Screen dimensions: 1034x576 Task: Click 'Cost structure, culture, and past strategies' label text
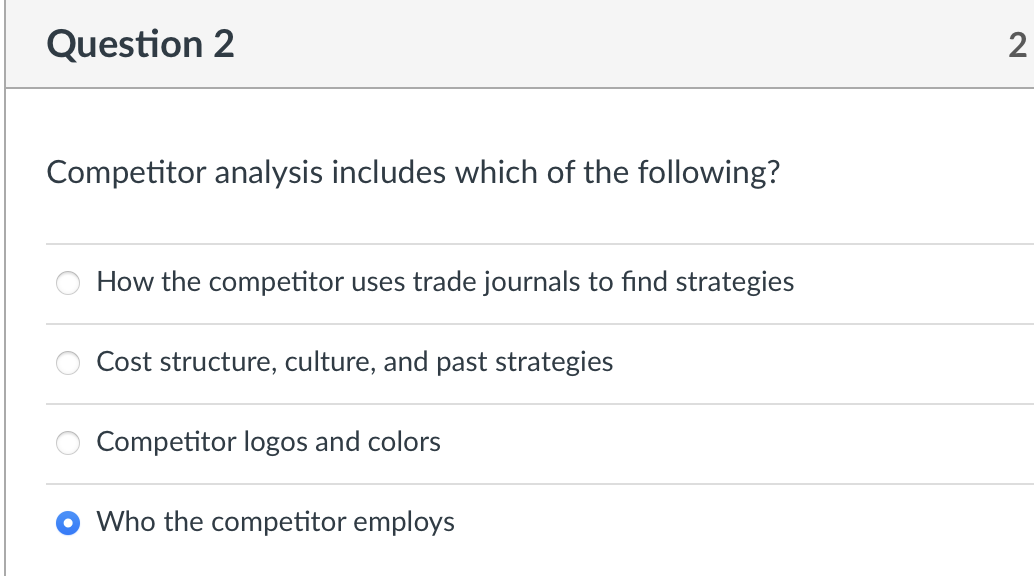coord(354,362)
